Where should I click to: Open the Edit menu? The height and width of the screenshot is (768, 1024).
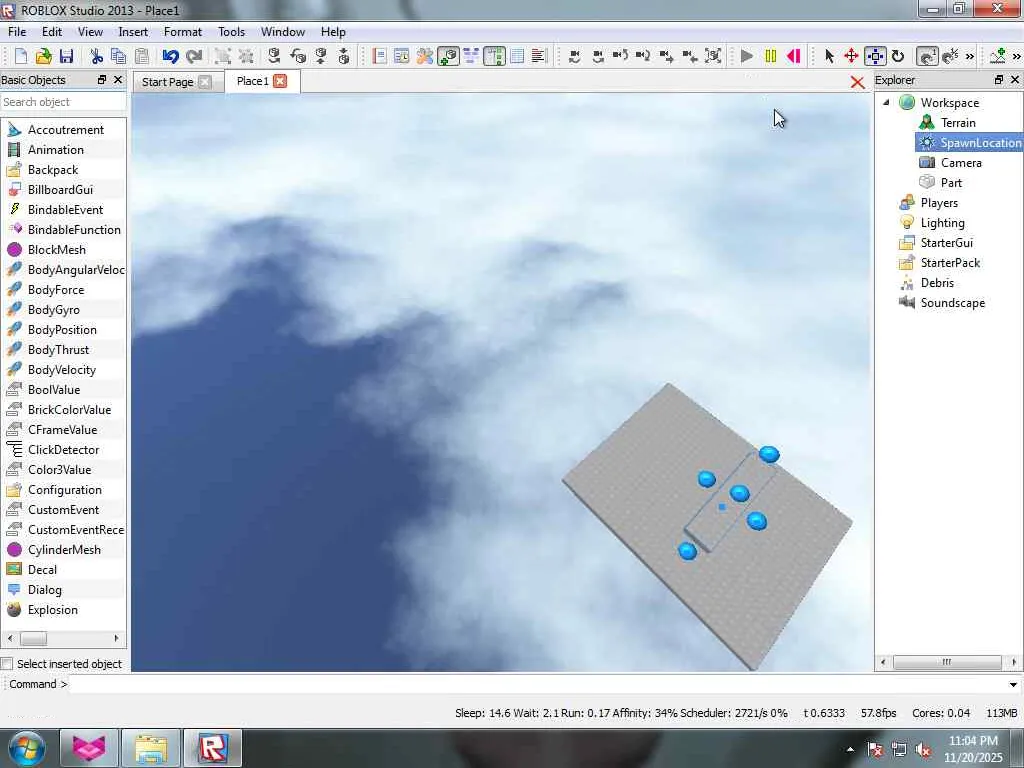52,31
